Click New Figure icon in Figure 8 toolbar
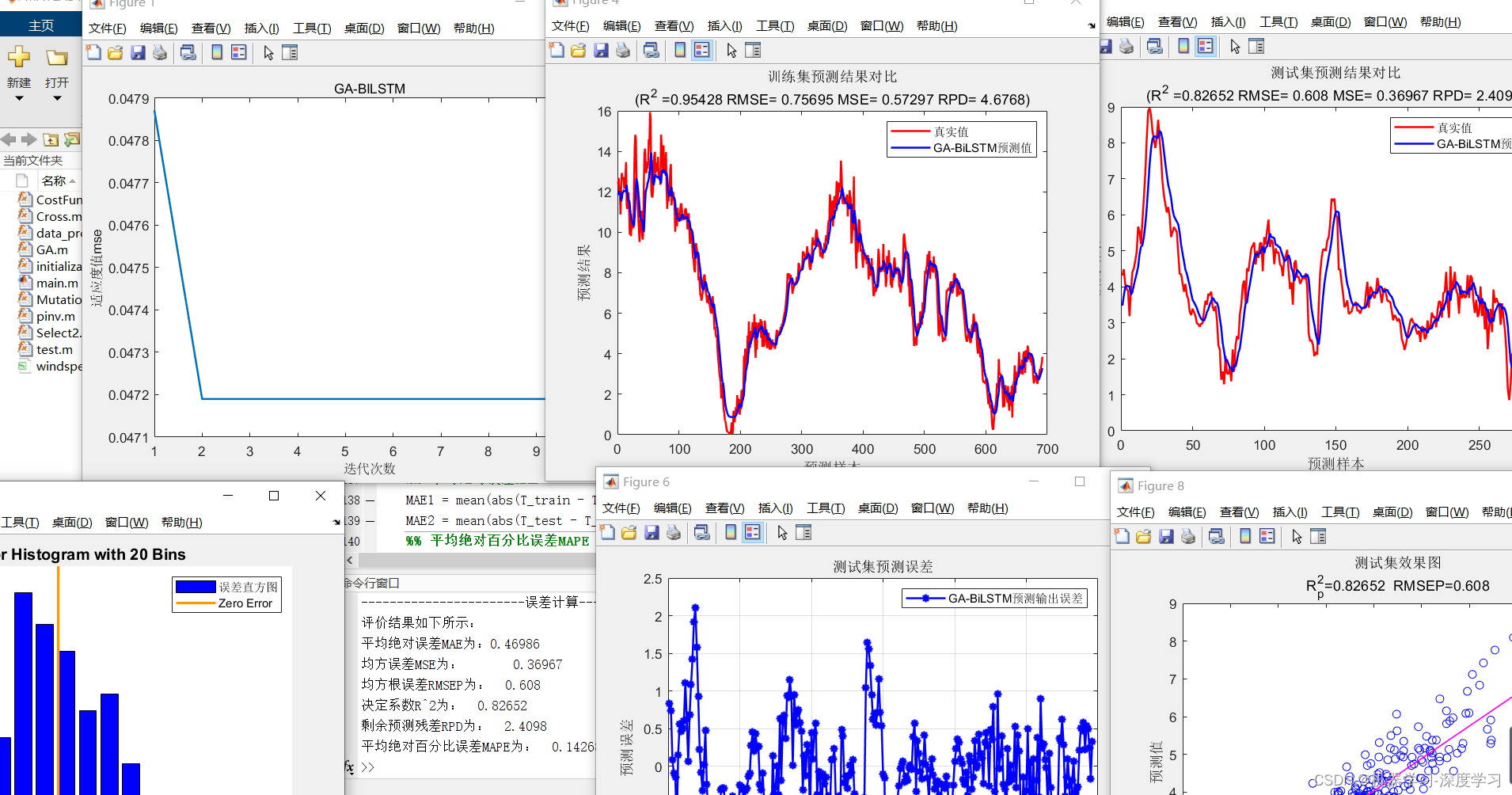Screen dimensions: 1512x795 coord(1122,537)
